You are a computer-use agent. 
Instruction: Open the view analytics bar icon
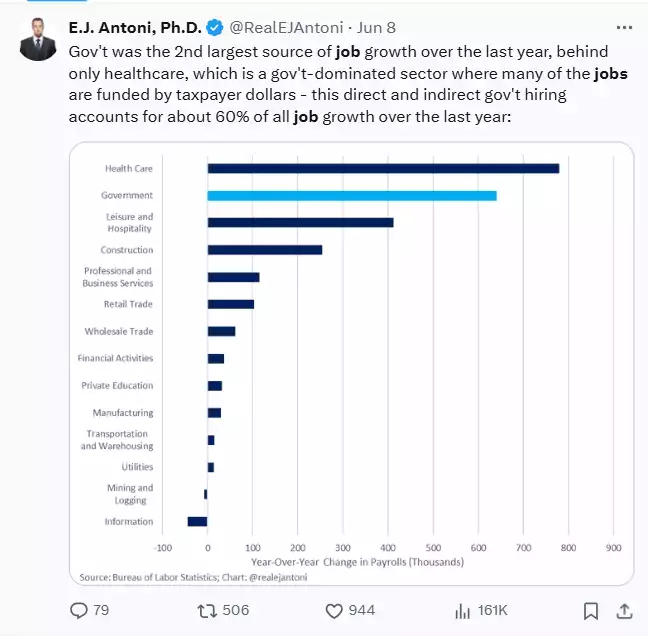(x=463, y=610)
